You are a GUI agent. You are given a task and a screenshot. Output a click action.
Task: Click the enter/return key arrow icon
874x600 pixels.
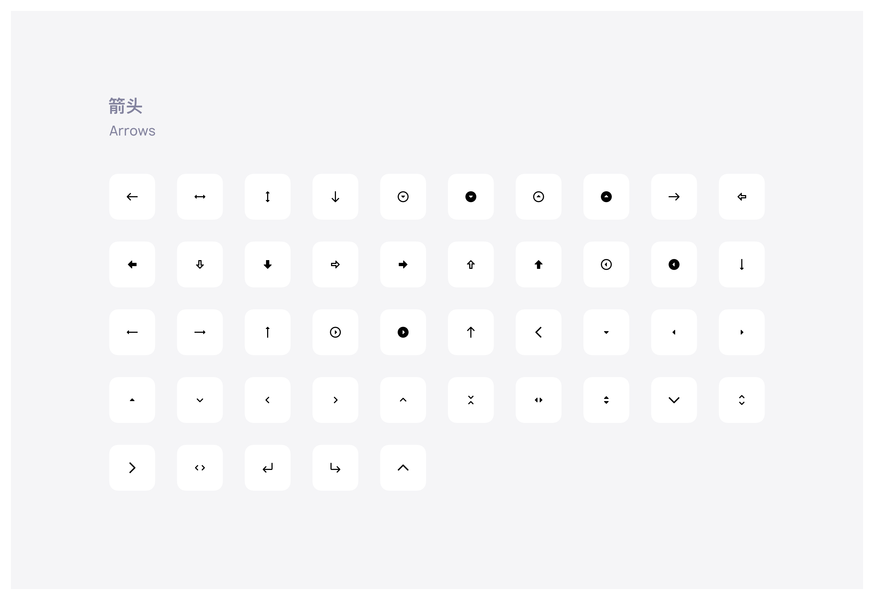coord(267,468)
